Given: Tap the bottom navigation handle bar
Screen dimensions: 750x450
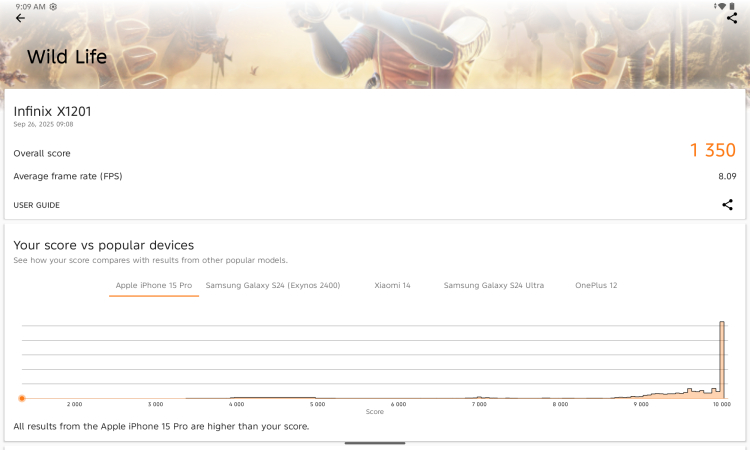Looking at the screenshot, I should click(x=375, y=443).
